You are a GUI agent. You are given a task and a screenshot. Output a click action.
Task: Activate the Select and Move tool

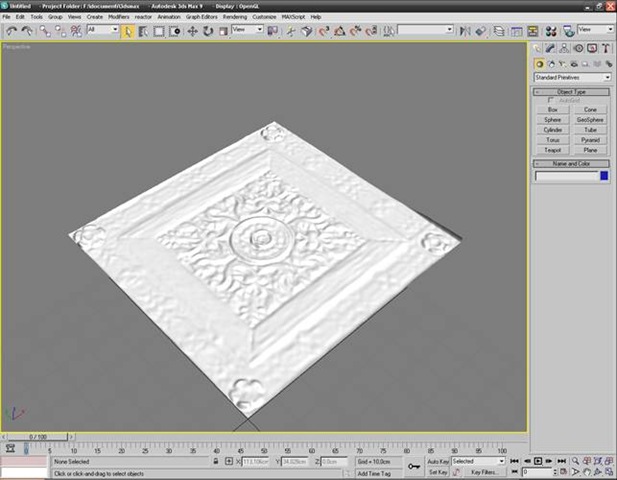pyautogui.click(x=192, y=31)
